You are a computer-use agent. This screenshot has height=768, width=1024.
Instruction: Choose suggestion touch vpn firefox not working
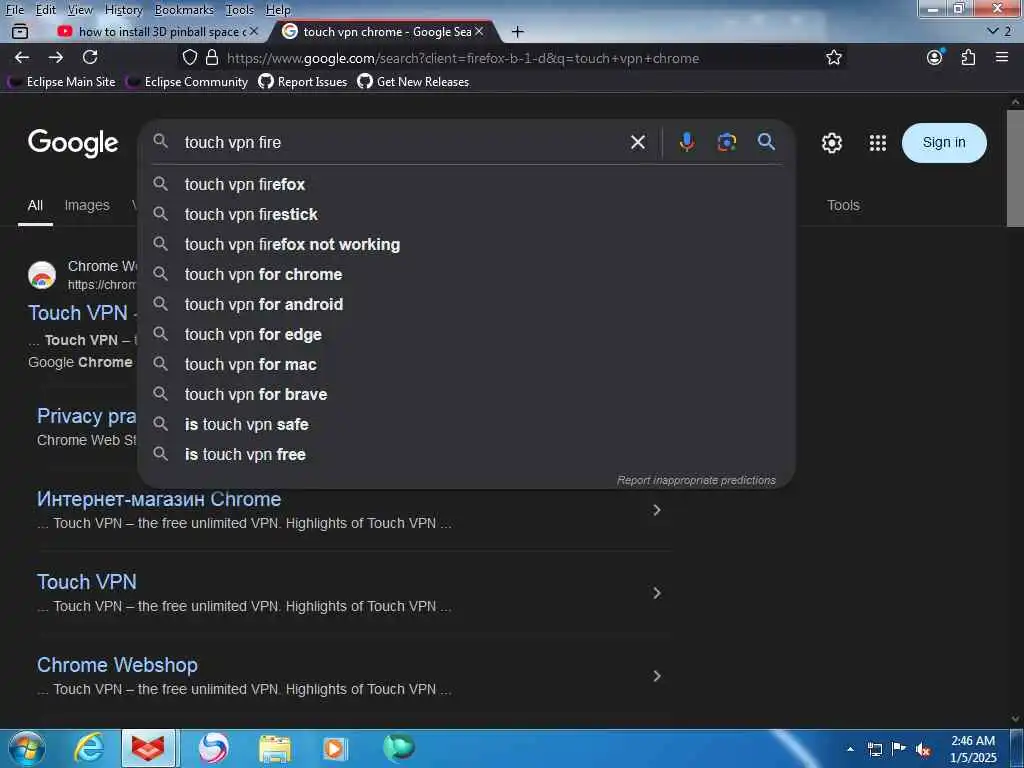(x=466, y=244)
